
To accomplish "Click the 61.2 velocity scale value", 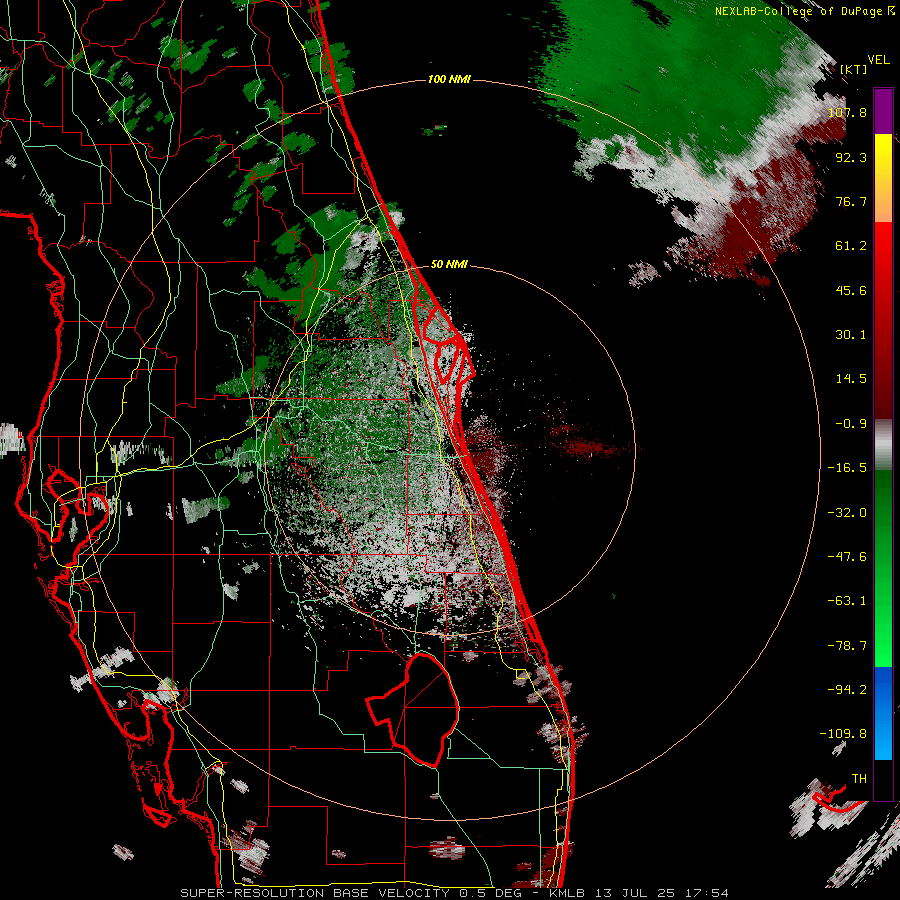I will pyautogui.click(x=851, y=246).
